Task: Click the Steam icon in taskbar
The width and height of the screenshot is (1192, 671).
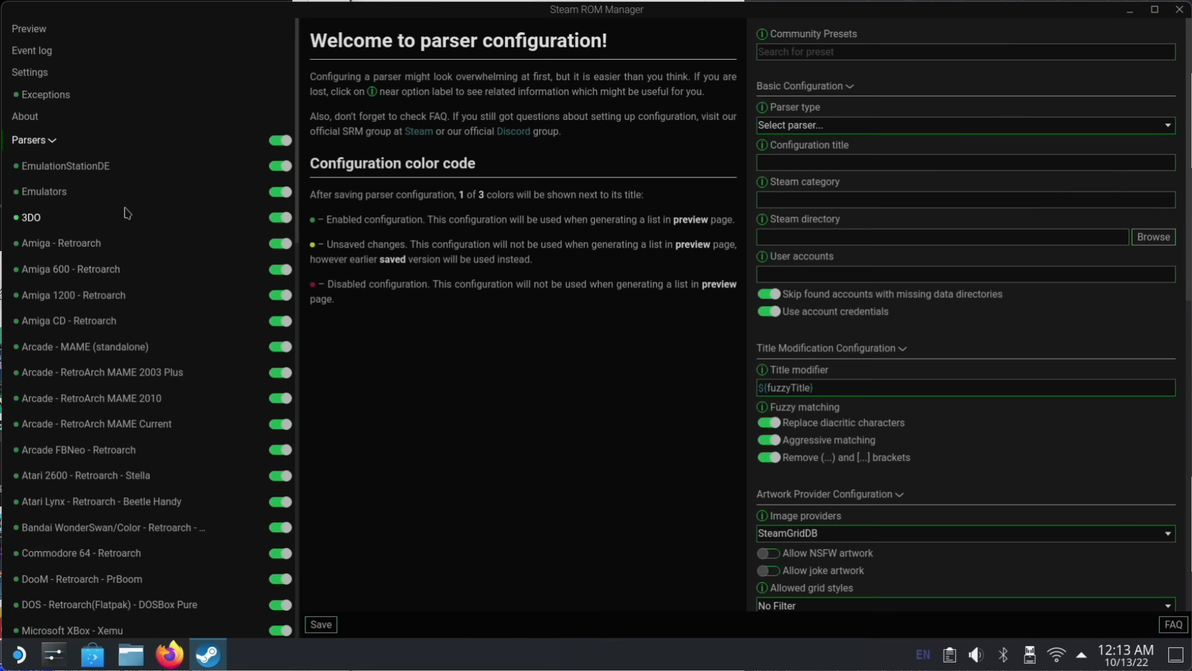Action: (x=208, y=654)
